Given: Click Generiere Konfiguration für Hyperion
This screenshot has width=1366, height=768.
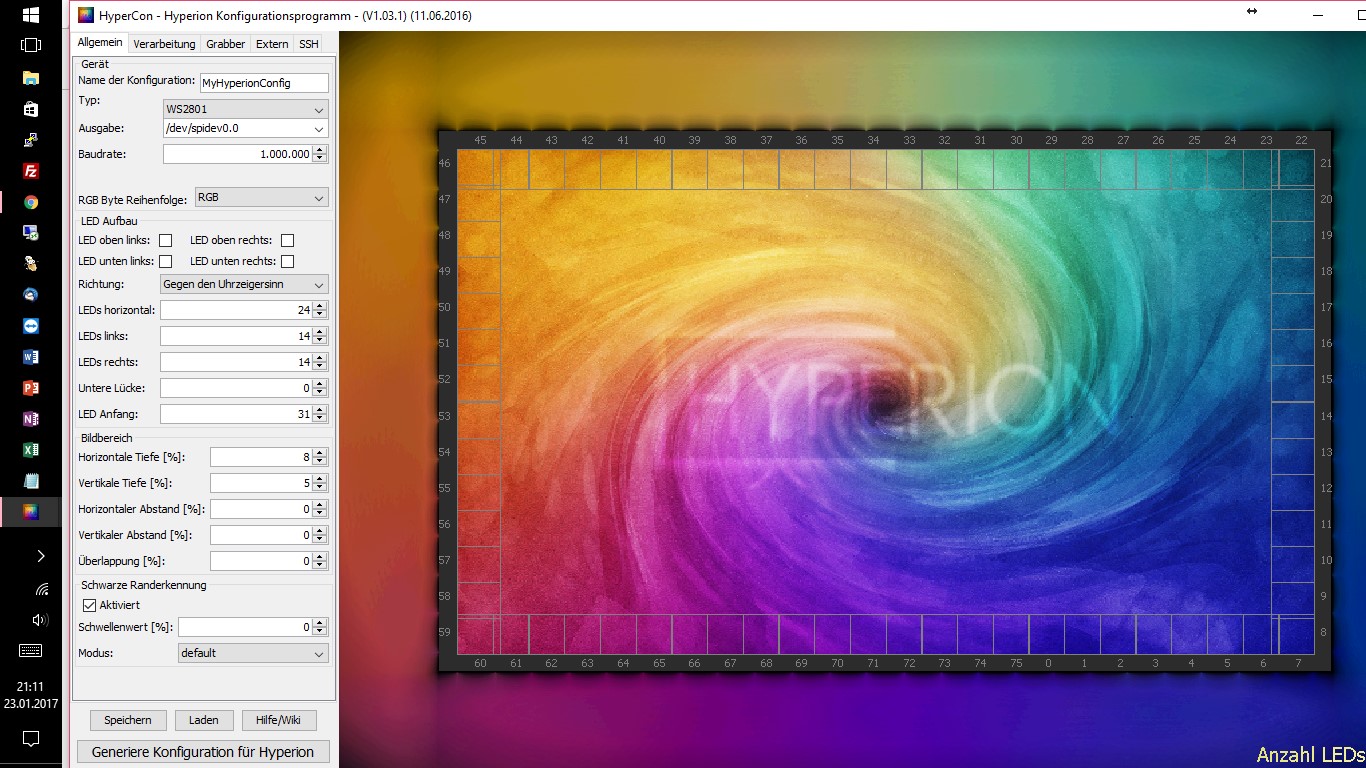Looking at the screenshot, I should [x=203, y=752].
